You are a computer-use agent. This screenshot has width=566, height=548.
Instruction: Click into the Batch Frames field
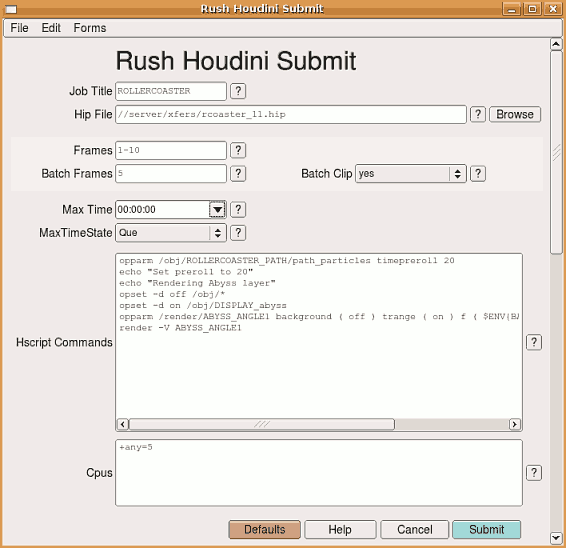click(x=171, y=174)
